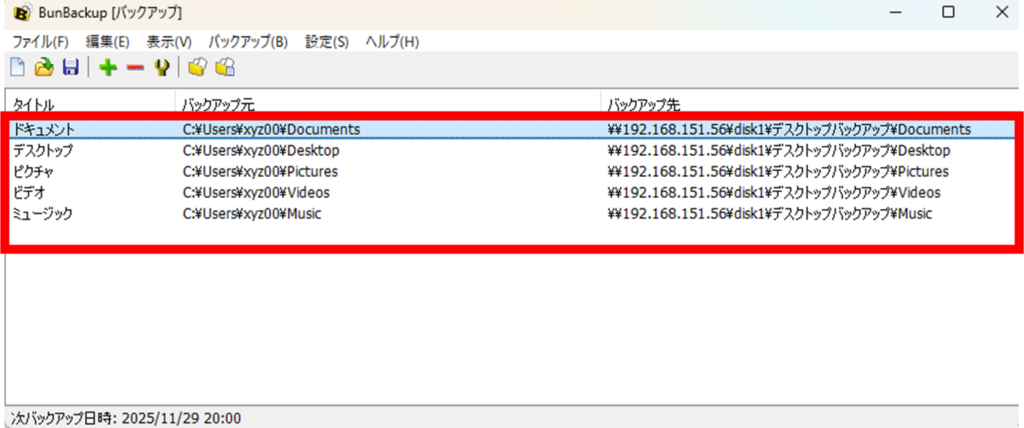Click source path C:¥Users¥xyz00¥Pictures
This screenshot has width=1024, height=428.
(261, 172)
